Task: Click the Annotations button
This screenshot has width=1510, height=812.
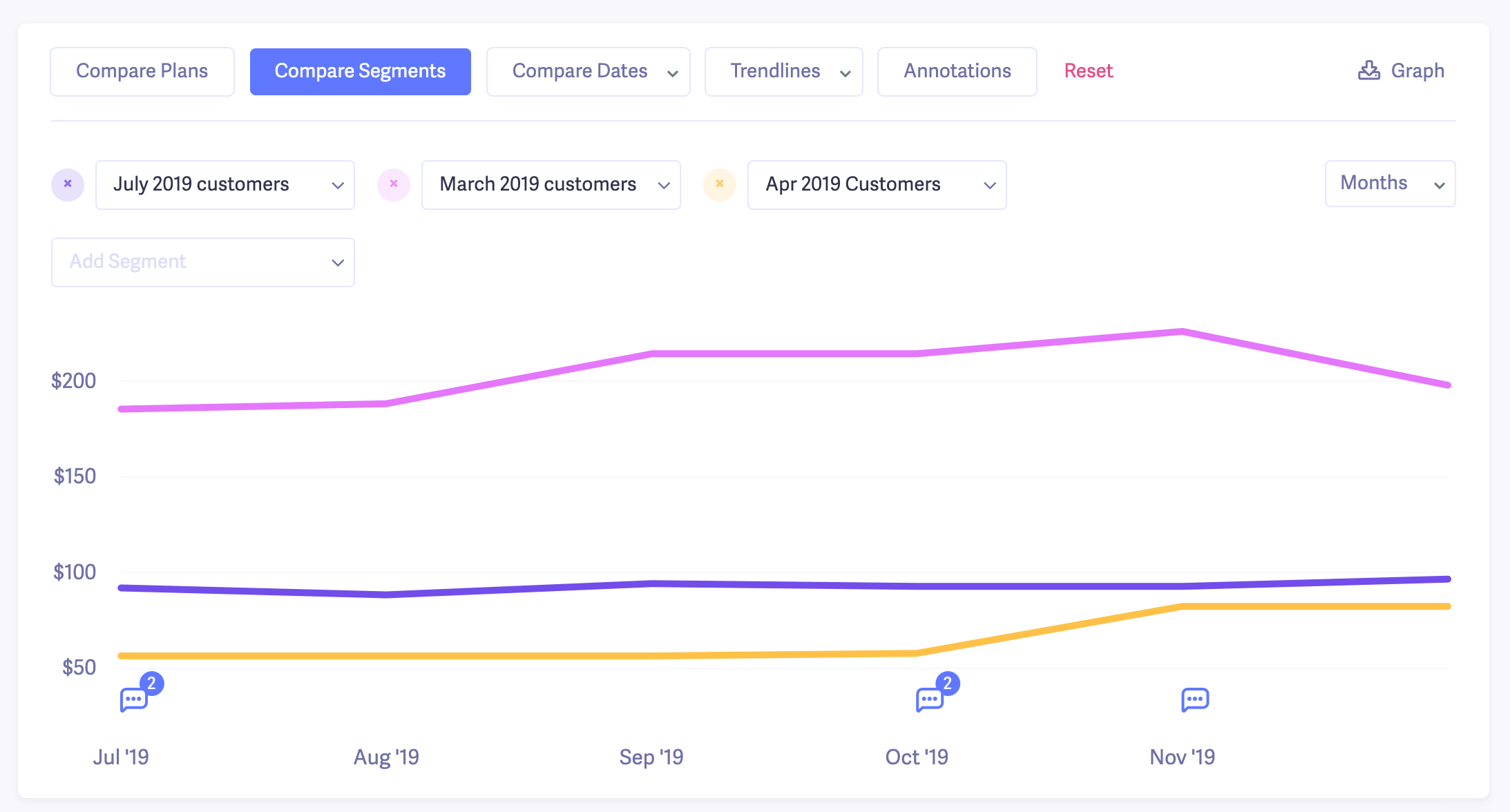Action: point(957,71)
